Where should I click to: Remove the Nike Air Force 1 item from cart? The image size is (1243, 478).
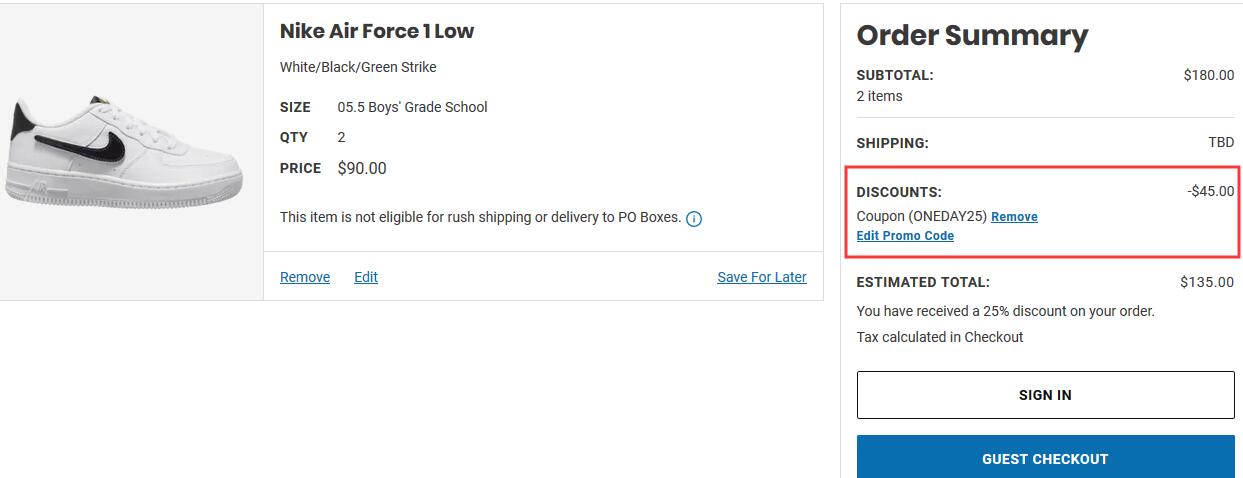pyautogui.click(x=305, y=277)
